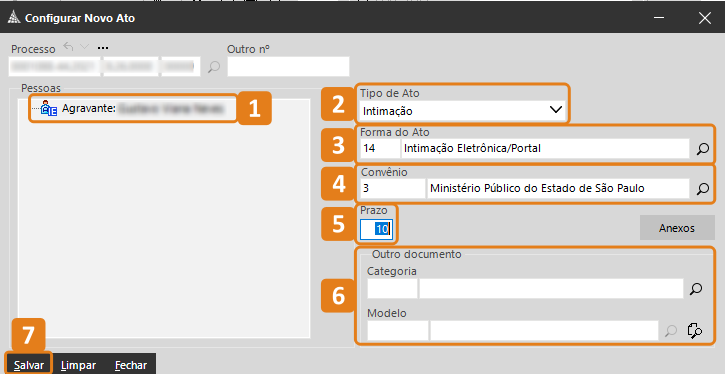Click the Configurar Novo Ato window app icon
The image size is (725, 374).
tap(14, 18)
